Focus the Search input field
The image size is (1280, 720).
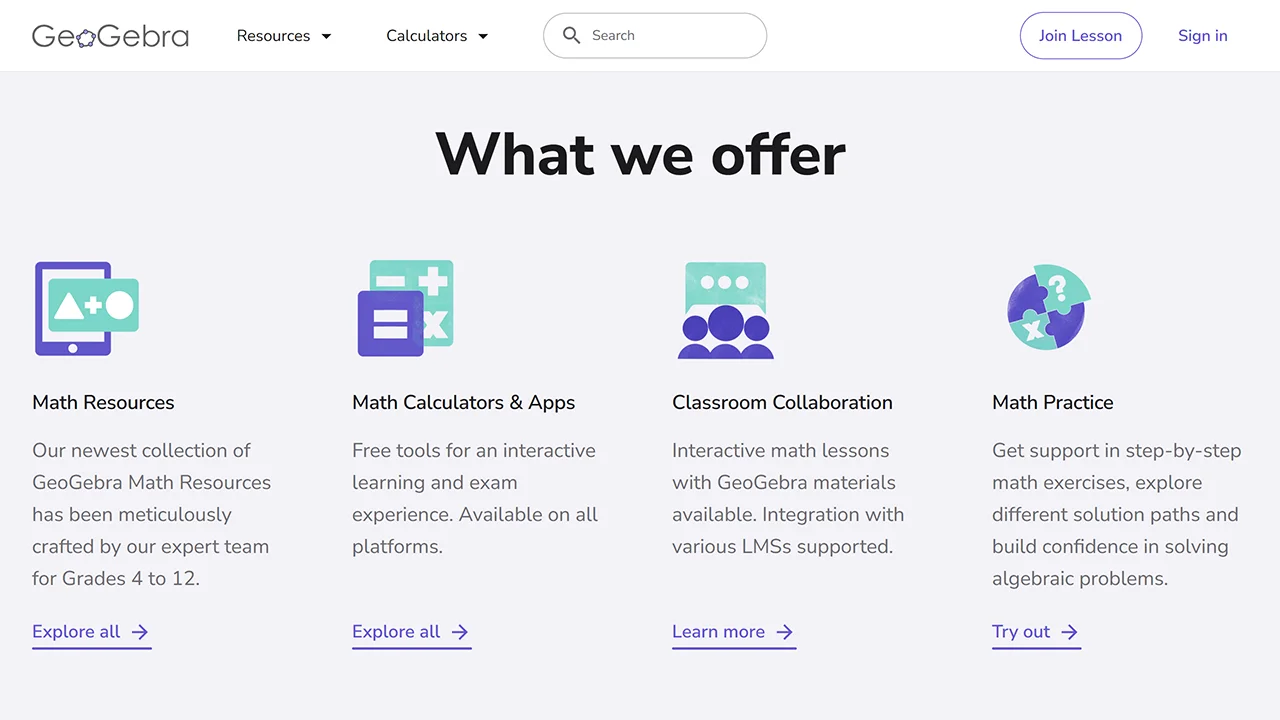(670, 36)
